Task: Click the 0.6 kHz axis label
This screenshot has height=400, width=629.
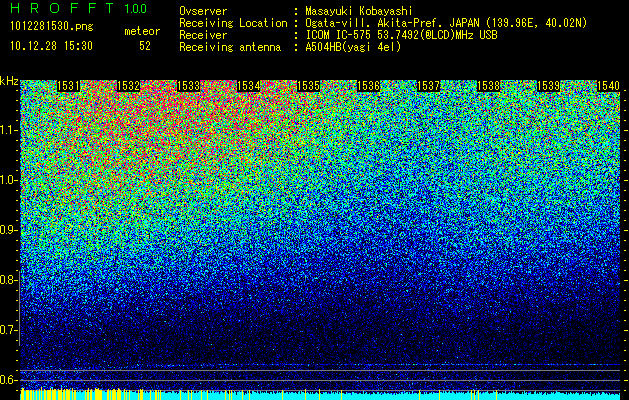Action: (8, 380)
